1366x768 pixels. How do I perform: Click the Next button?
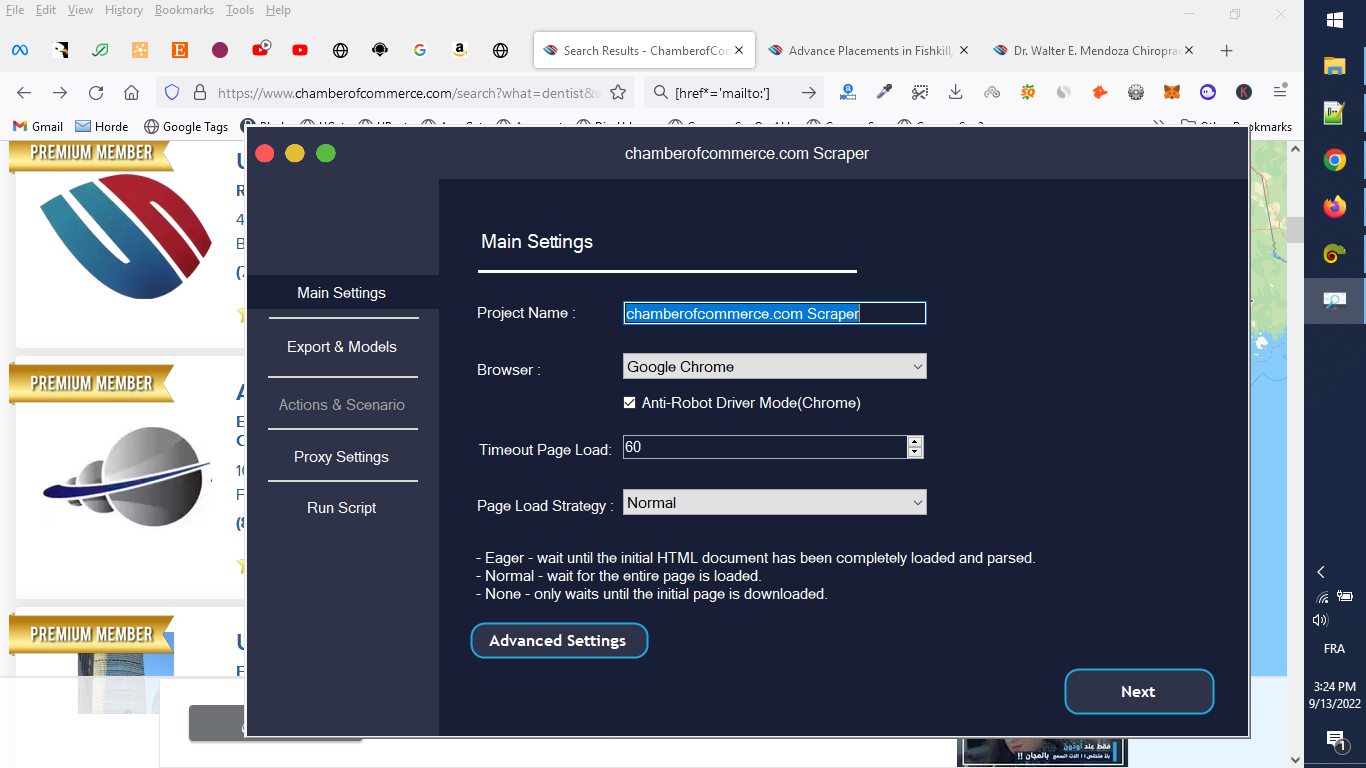point(1139,691)
